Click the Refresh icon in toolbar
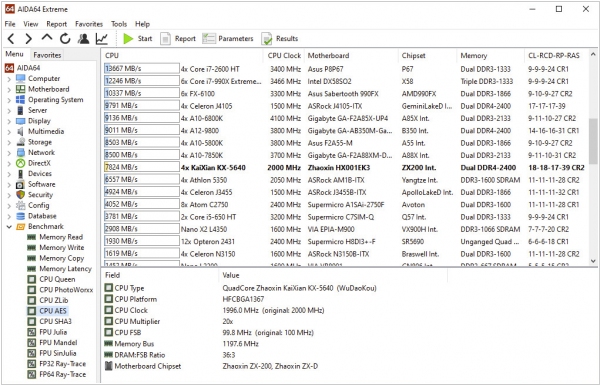This screenshot has height=385, width=600. click(65, 39)
